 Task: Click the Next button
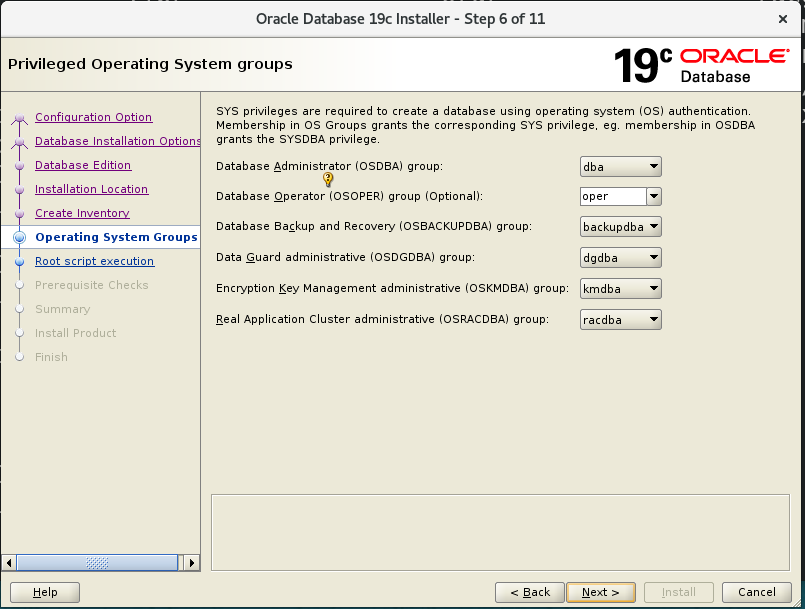click(601, 592)
